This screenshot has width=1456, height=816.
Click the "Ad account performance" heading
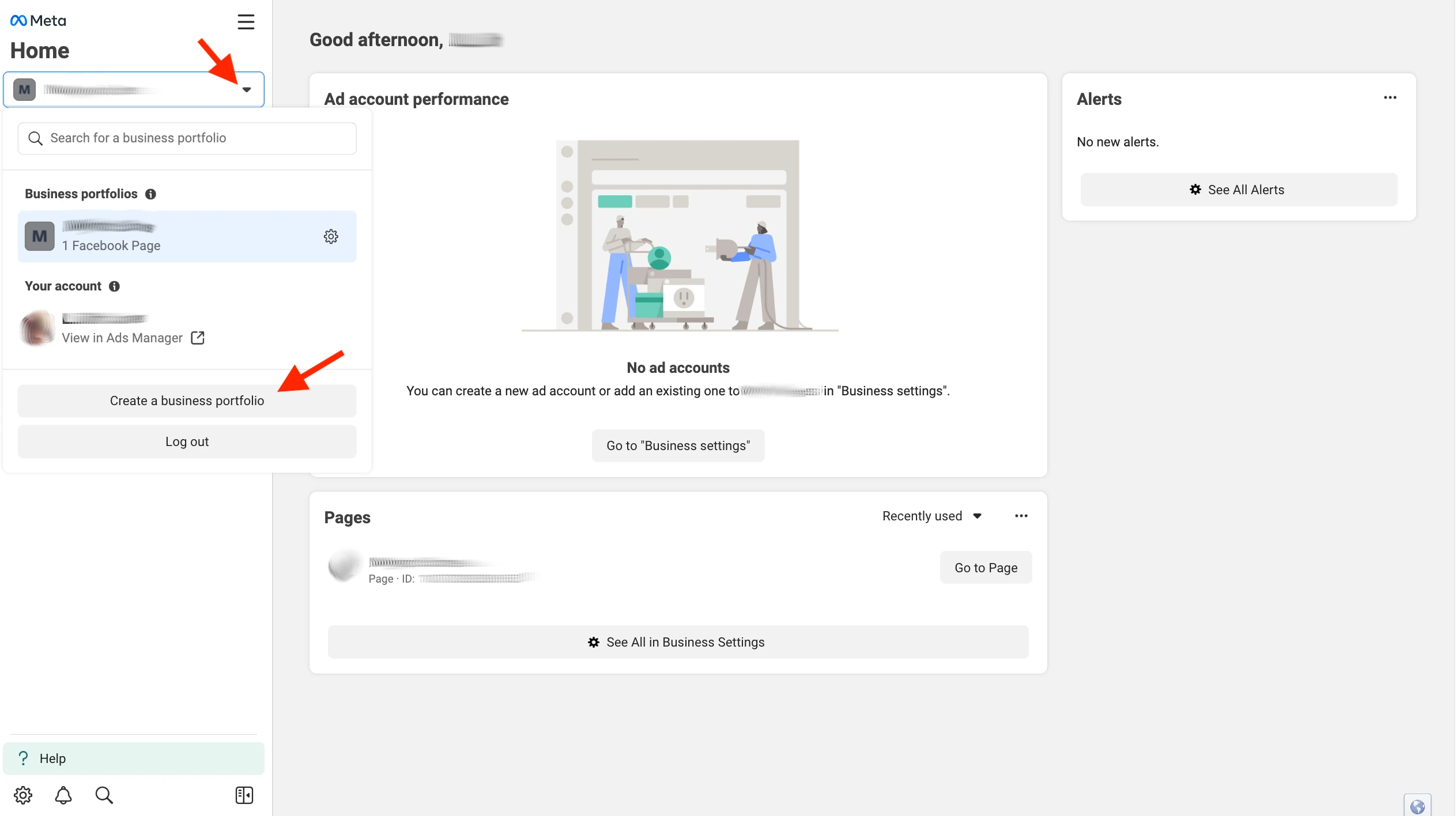pos(416,100)
